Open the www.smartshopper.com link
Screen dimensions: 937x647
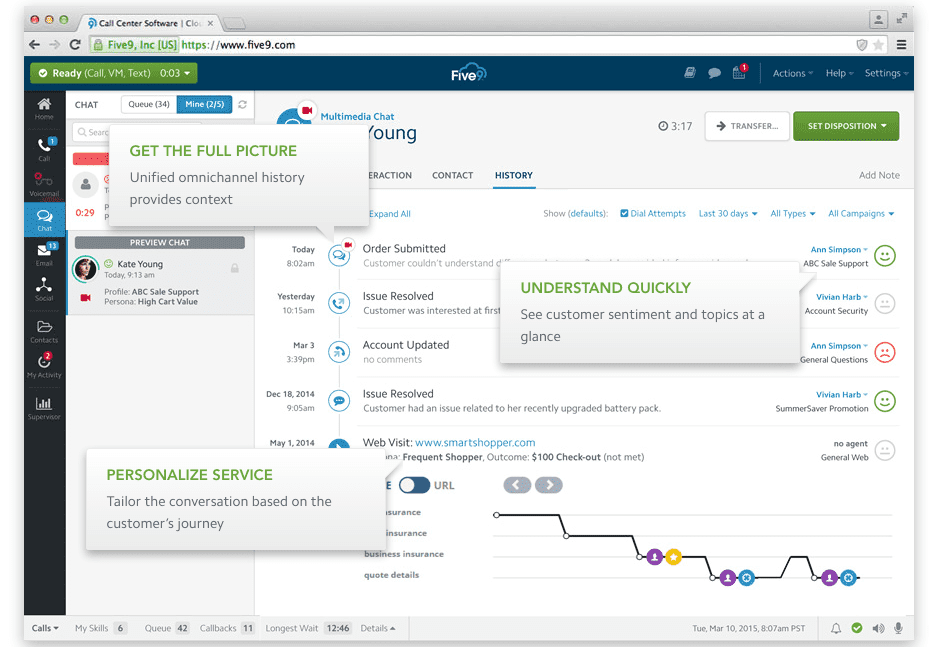pyautogui.click(x=475, y=442)
